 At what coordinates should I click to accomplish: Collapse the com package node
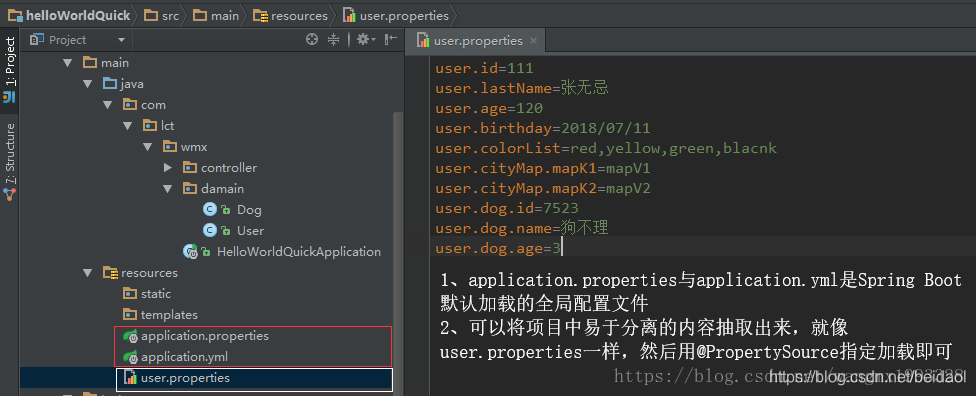coord(108,105)
